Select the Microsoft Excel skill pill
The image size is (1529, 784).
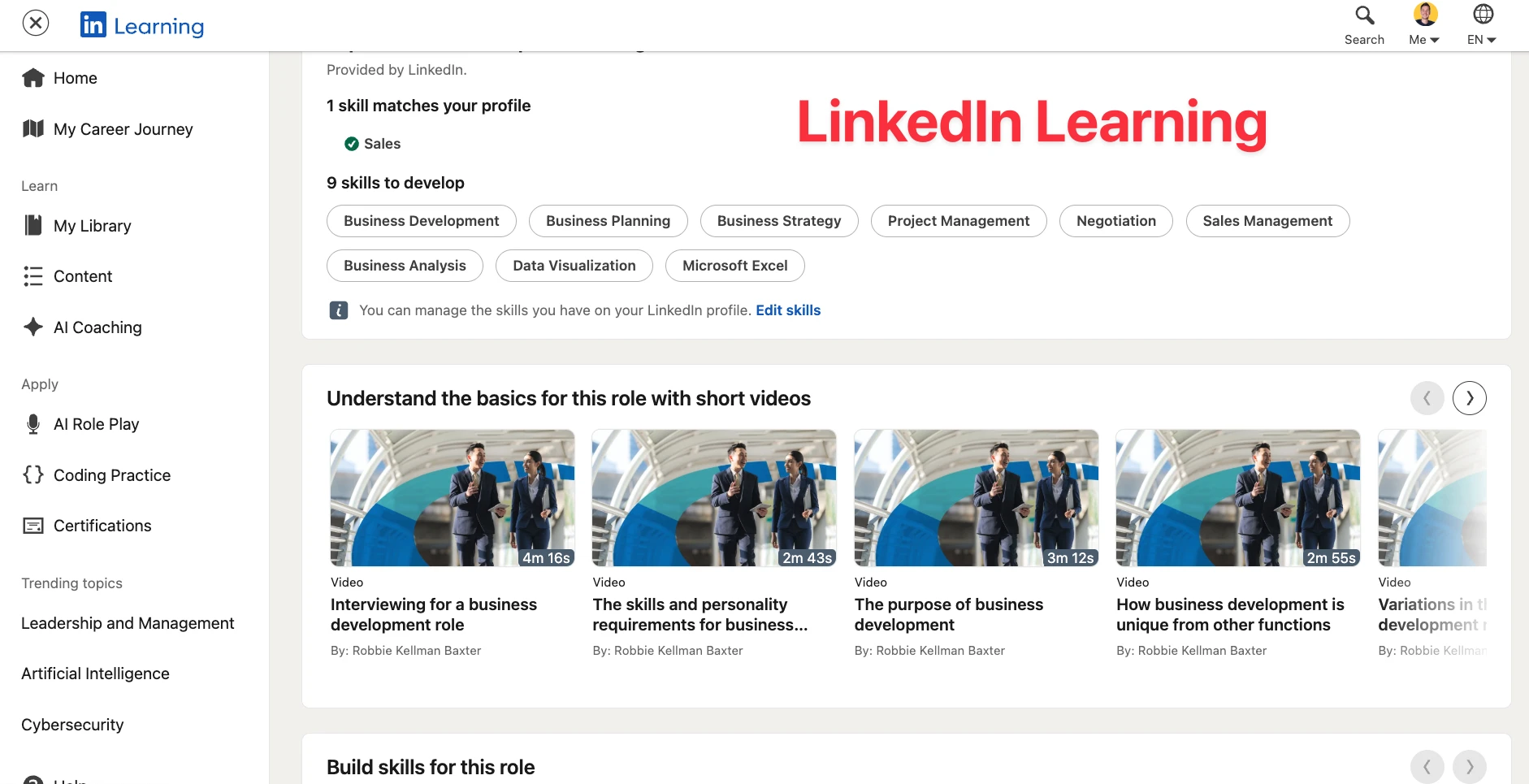pyautogui.click(x=734, y=266)
